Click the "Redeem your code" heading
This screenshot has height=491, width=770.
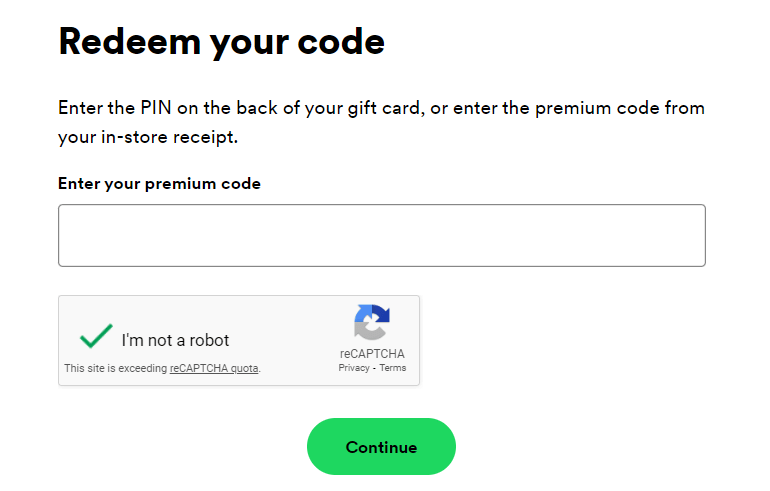[x=221, y=41]
